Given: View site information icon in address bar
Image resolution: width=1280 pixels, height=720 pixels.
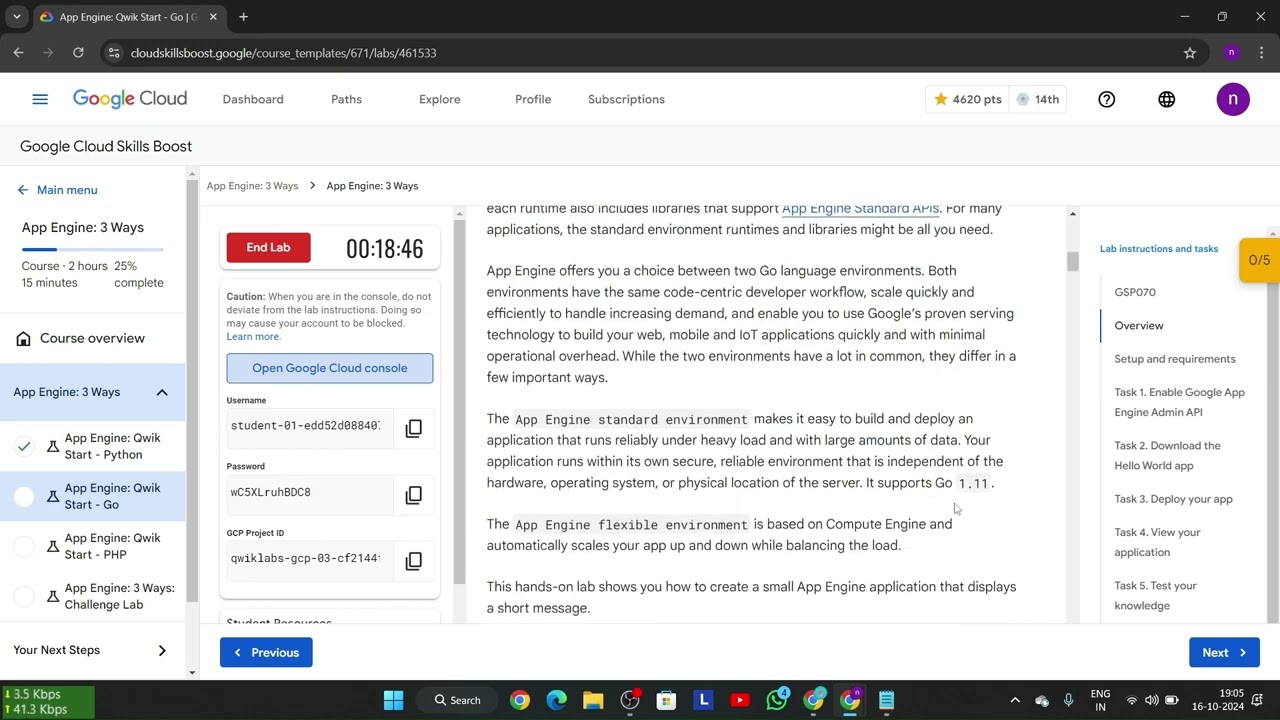Looking at the screenshot, I should (114, 53).
